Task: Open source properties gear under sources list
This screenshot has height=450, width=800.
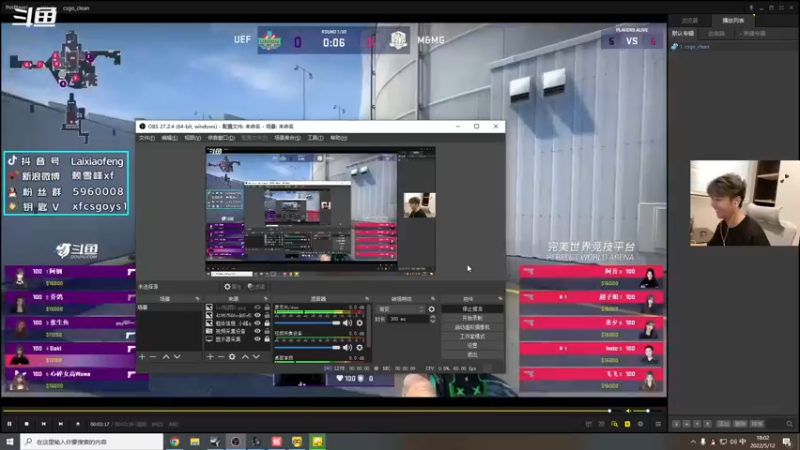Action: (232, 357)
